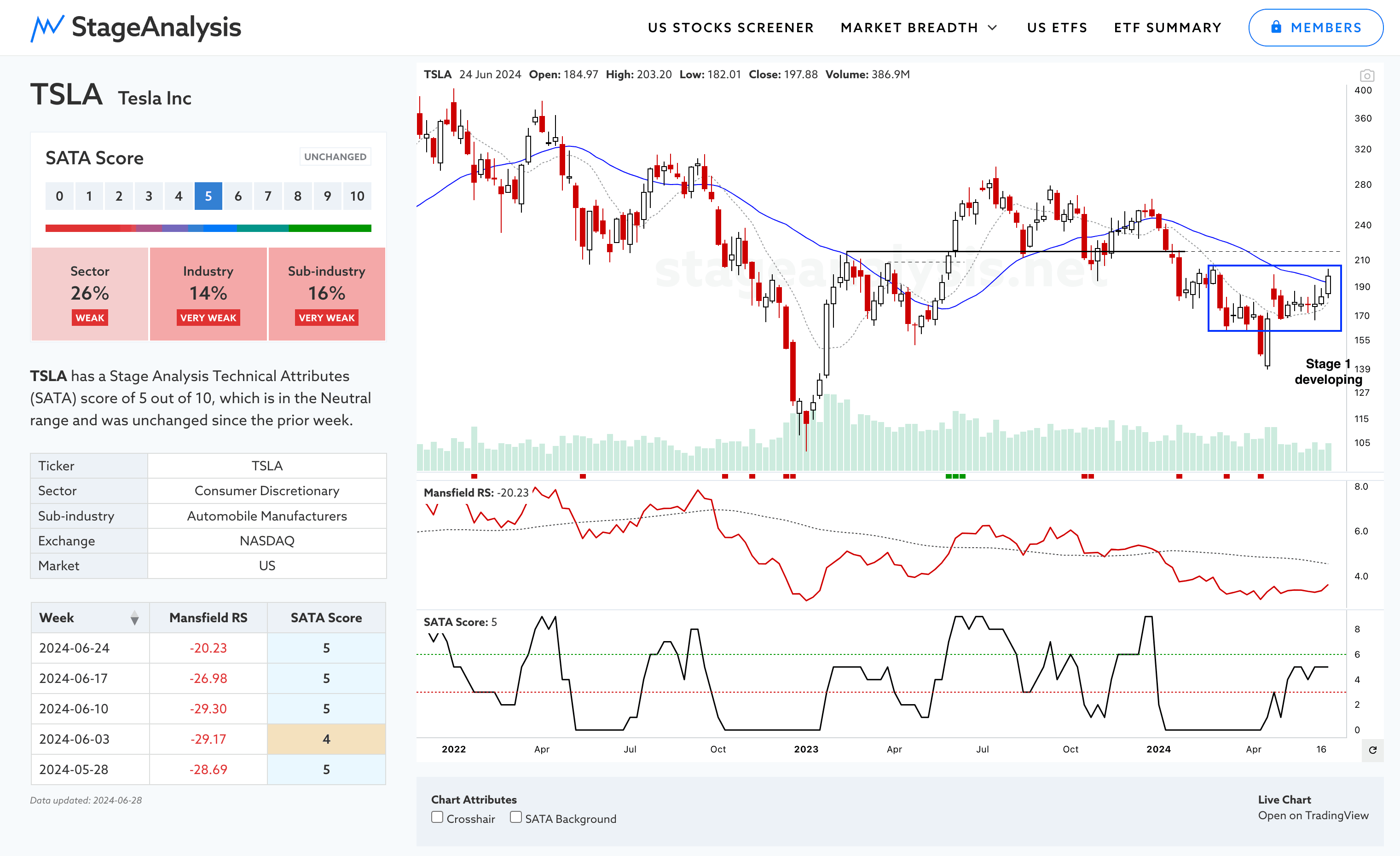Click the -26.98 Mansfield RS value
The width and height of the screenshot is (1400, 856).
coord(208,678)
